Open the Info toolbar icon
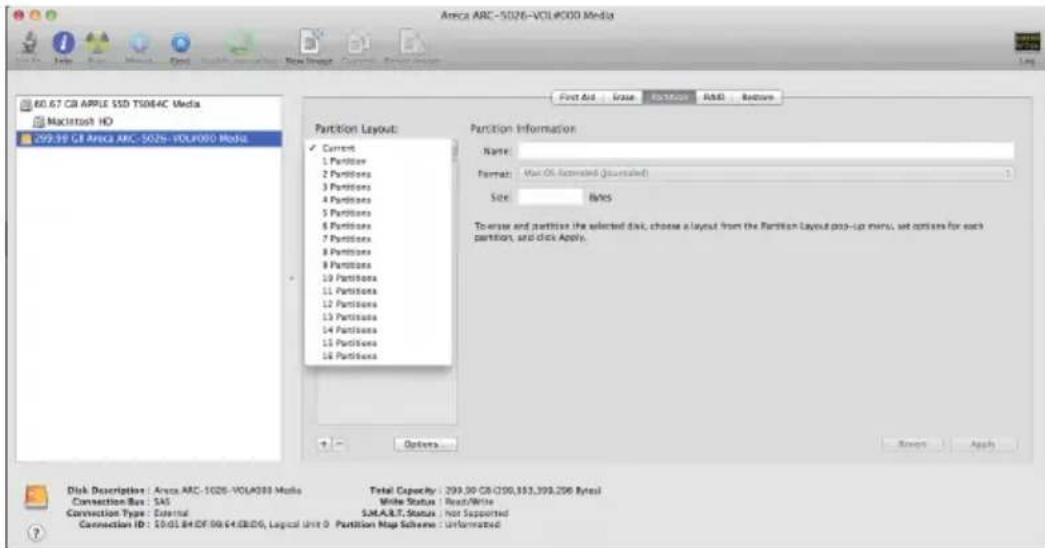 (63, 44)
